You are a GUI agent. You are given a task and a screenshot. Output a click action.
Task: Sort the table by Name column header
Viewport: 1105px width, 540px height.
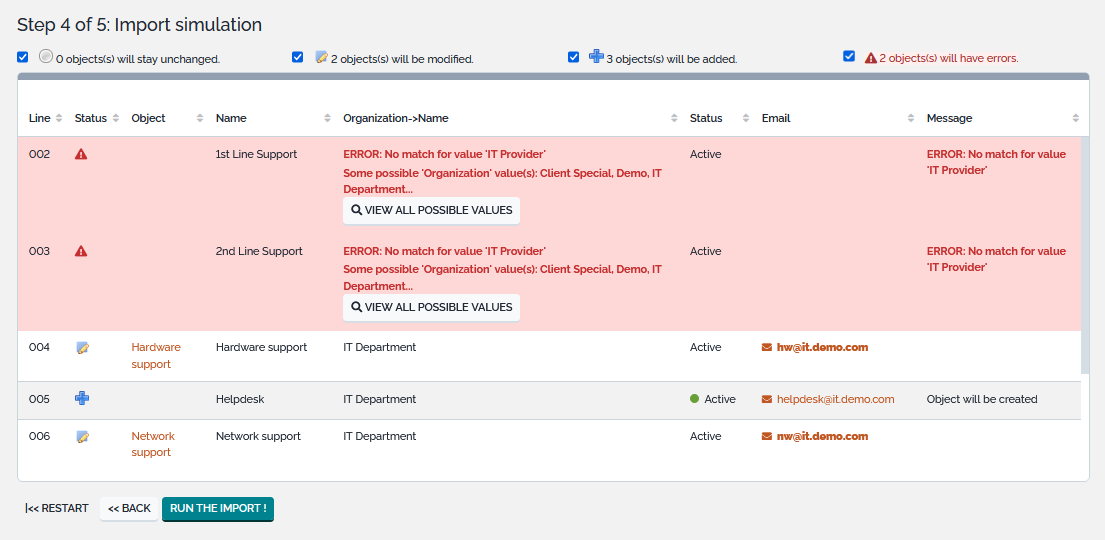point(231,118)
